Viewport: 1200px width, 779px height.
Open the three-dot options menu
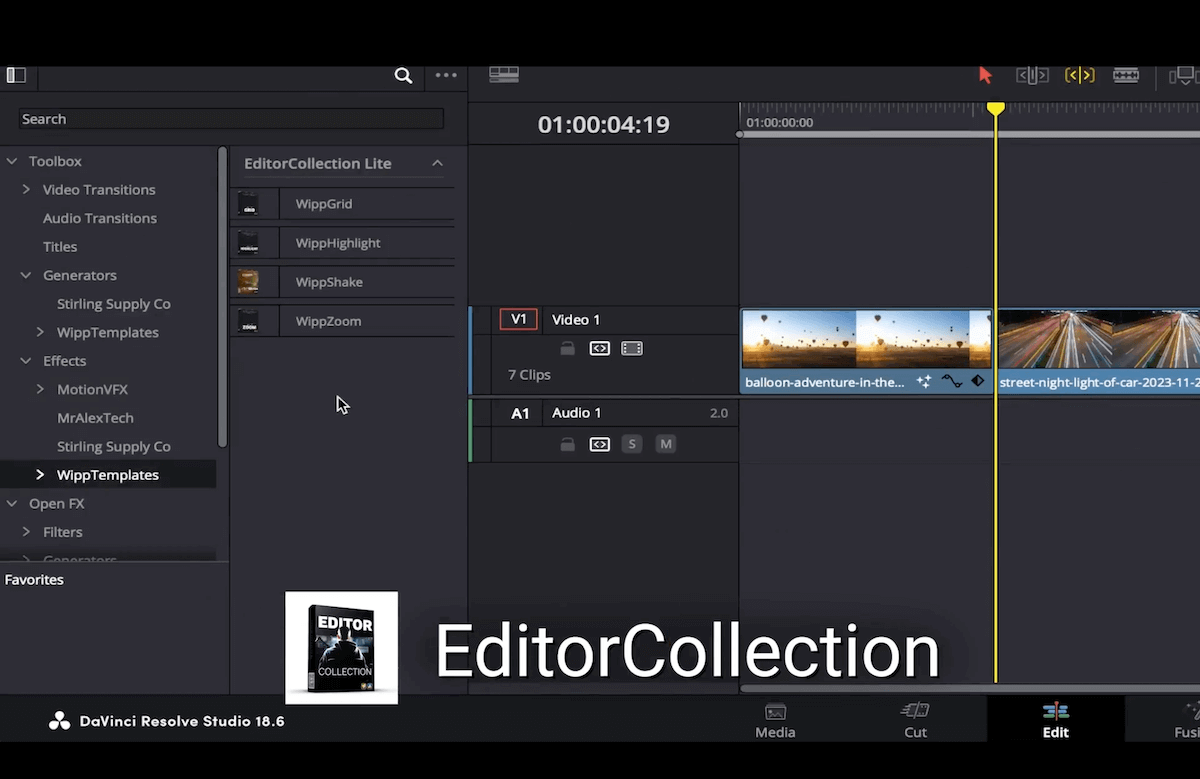[x=446, y=75]
